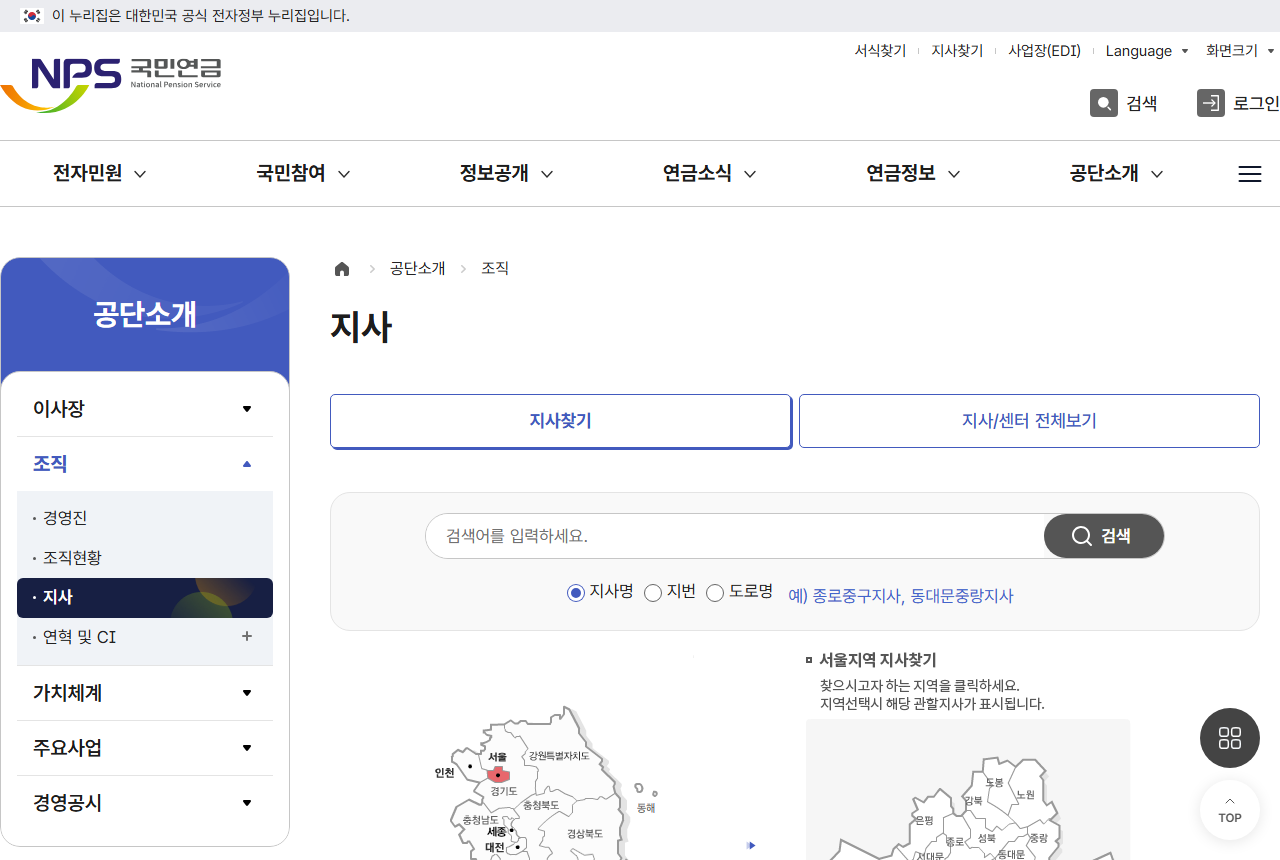The image size is (1280, 860).
Task: Select the 지사명 radio button
Action: (575, 593)
